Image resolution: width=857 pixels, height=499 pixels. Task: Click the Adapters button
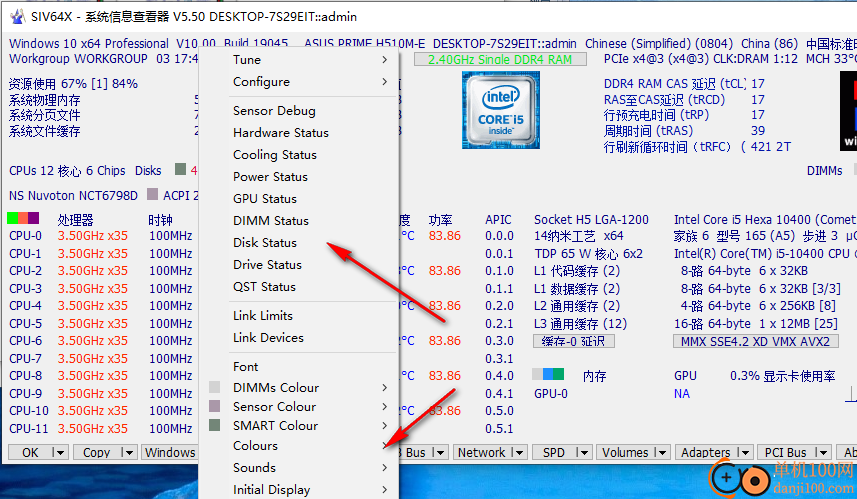pyautogui.click(x=706, y=453)
